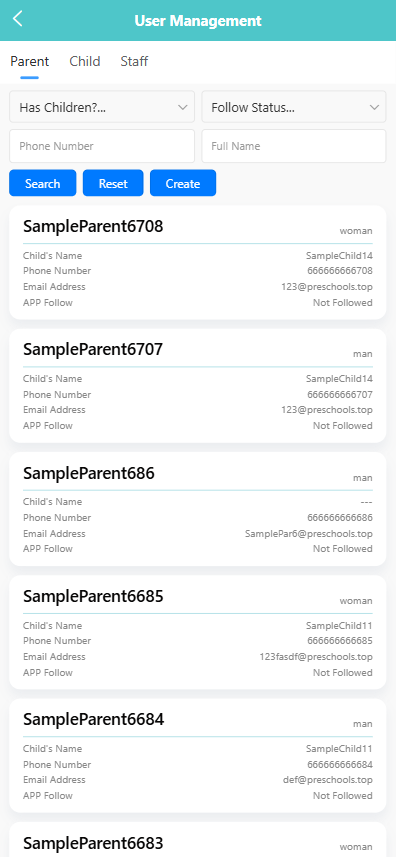Focus the Phone Number input field
This screenshot has width=396, height=857.
[x=102, y=146]
